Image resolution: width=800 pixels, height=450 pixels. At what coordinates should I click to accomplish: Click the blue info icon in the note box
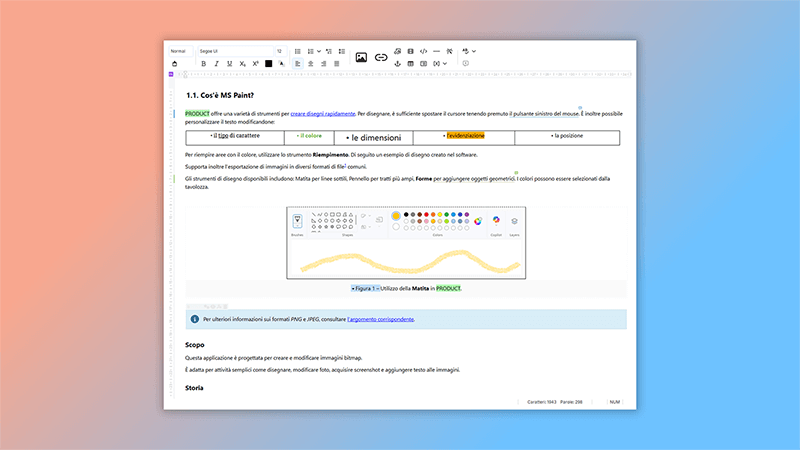pyautogui.click(x=195, y=319)
